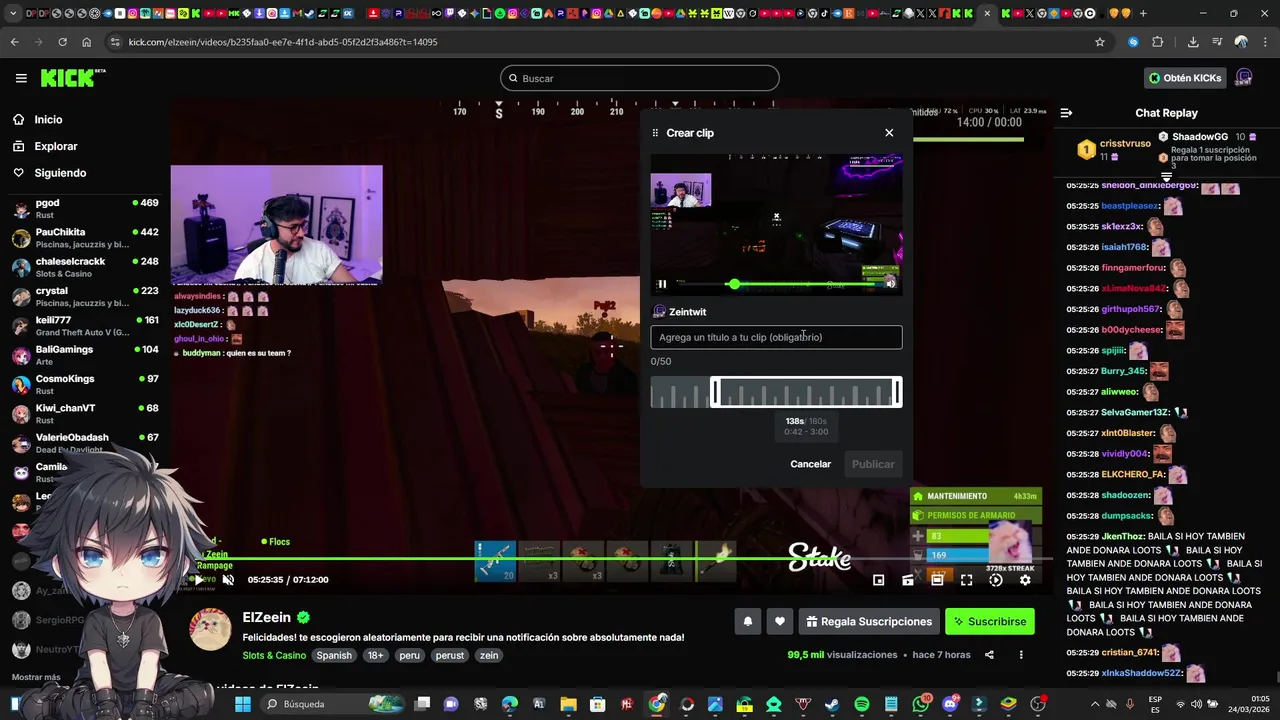The height and width of the screenshot is (720, 1280).
Task: Click the clip title input field
Action: [776, 337]
